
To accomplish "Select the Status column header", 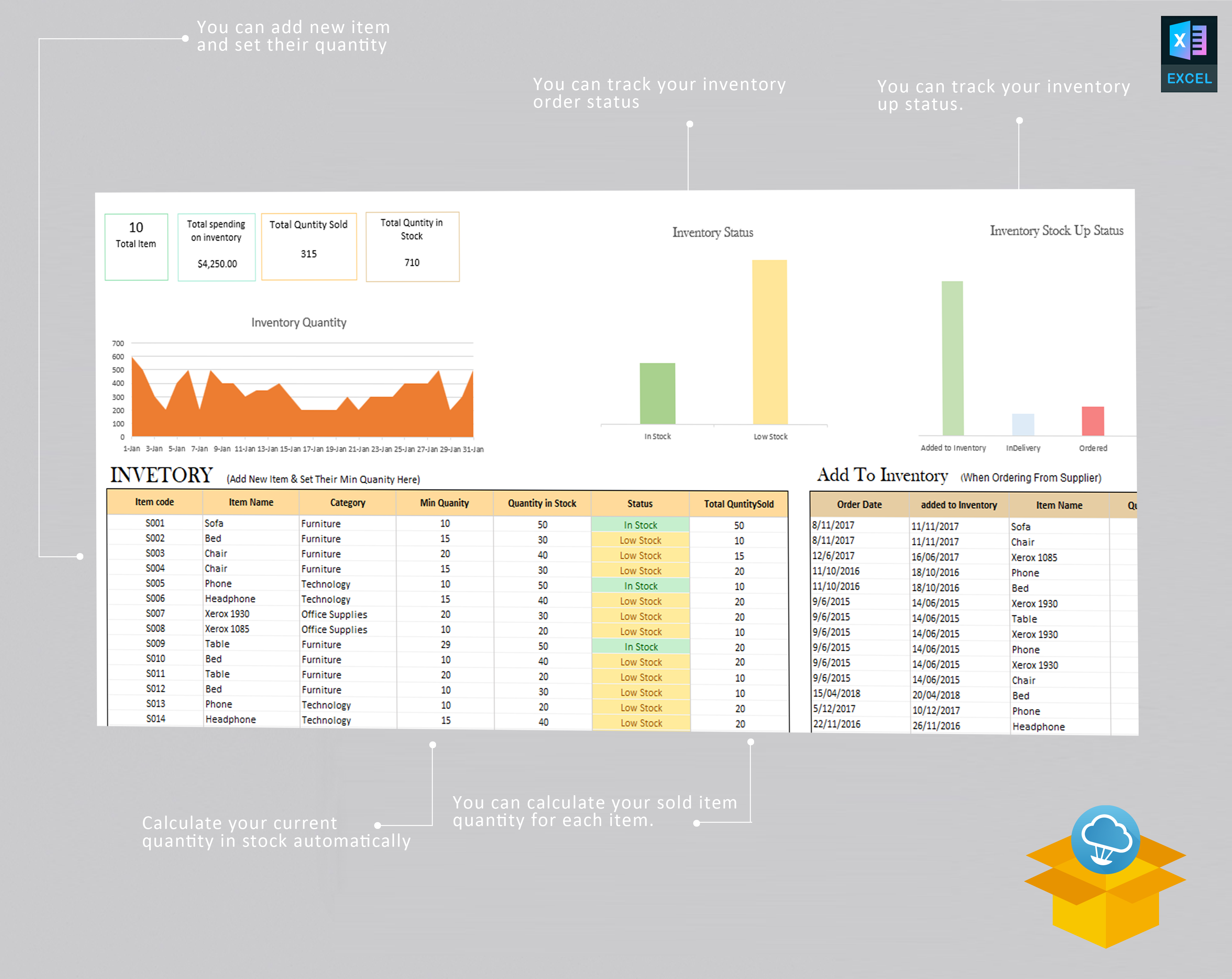I will pyautogui.click(x=639, y=503).
